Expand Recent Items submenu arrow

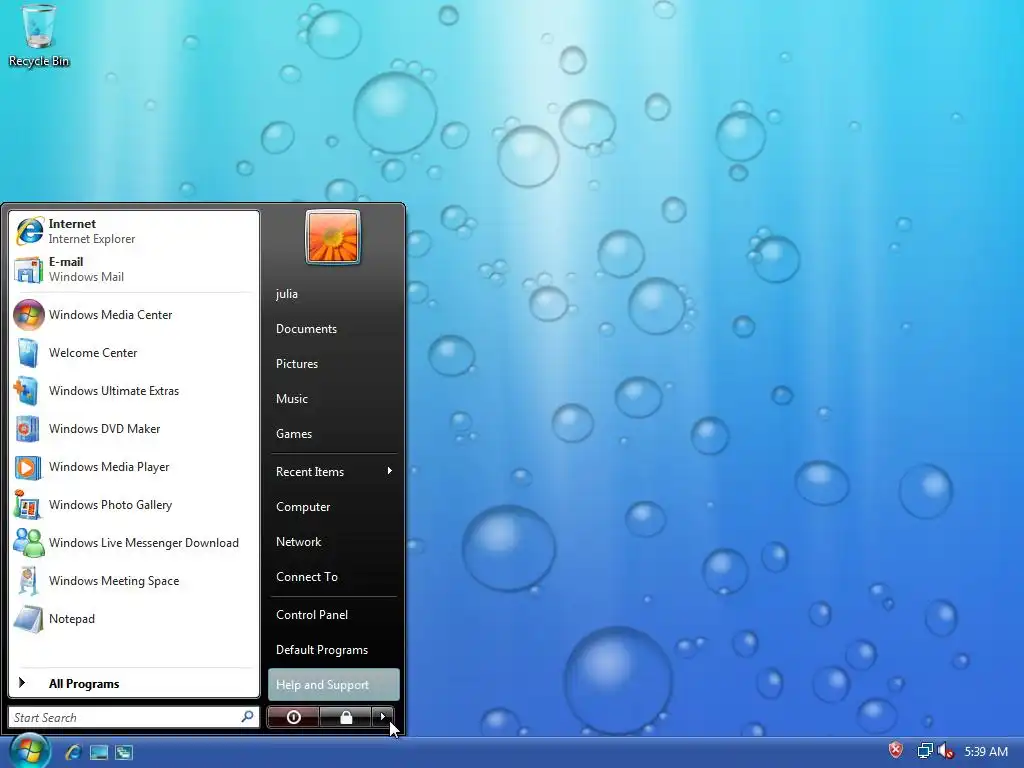[x=389, y=471]
